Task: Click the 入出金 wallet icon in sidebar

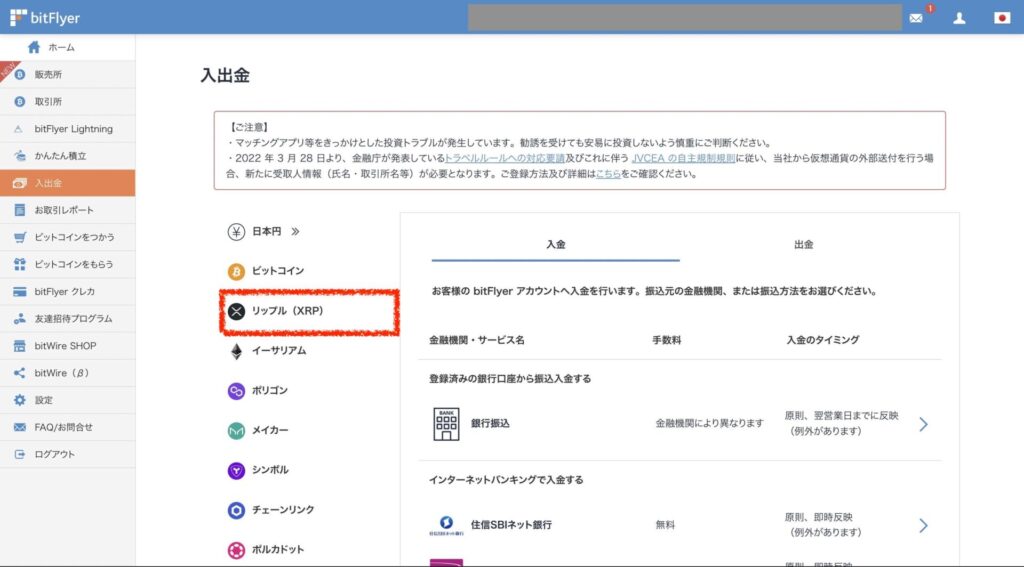Action: (x=20, y=183)
